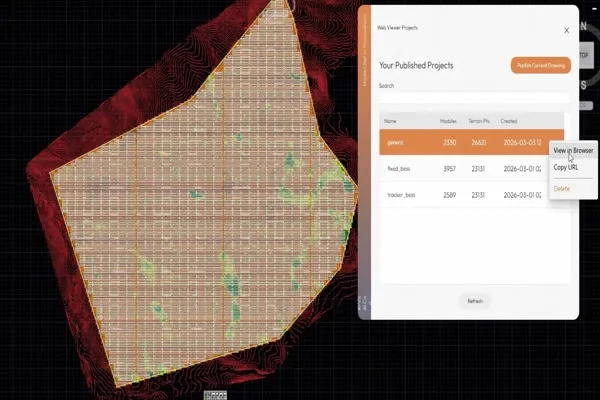Click modules value '3957' in fixed_bess row
Screen dimensions: 600x400
pyautogui.click(x=450, y=168)
